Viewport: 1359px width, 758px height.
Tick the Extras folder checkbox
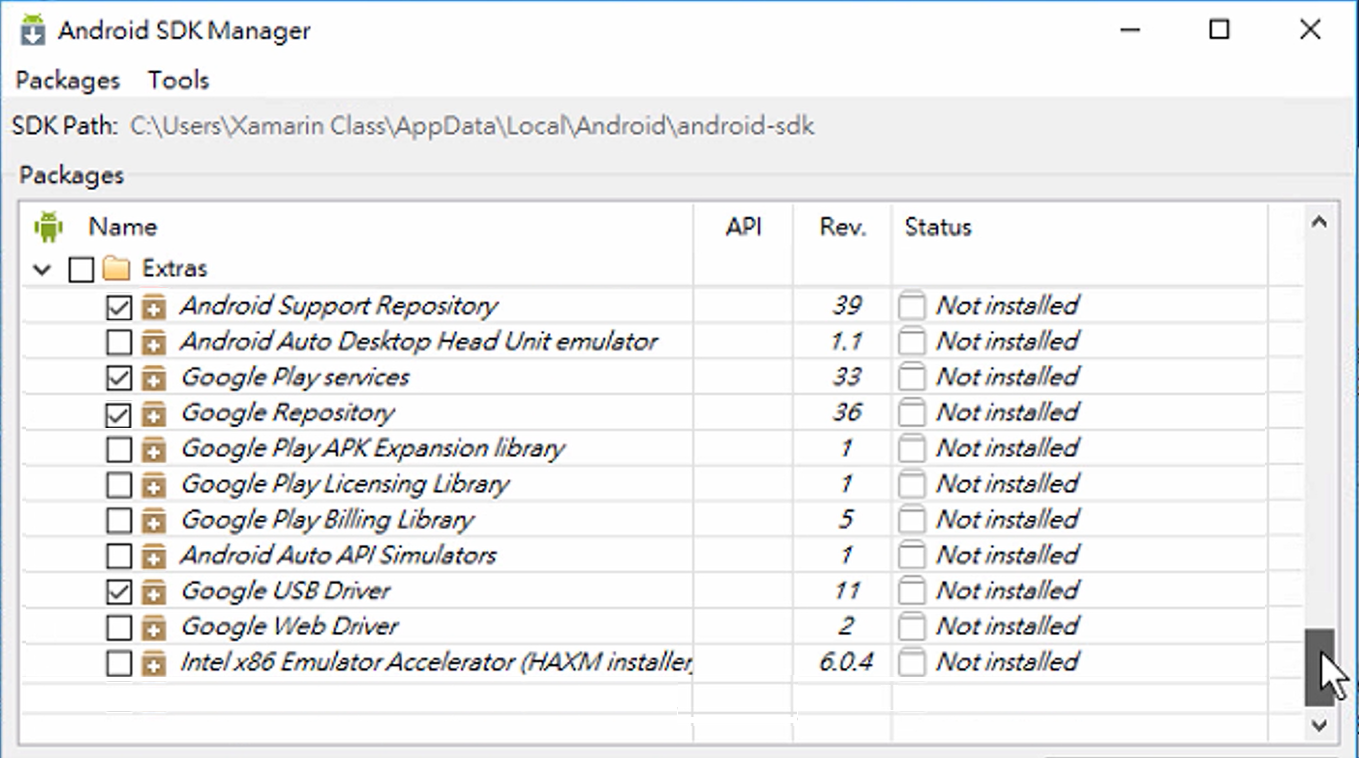point(81,269)
